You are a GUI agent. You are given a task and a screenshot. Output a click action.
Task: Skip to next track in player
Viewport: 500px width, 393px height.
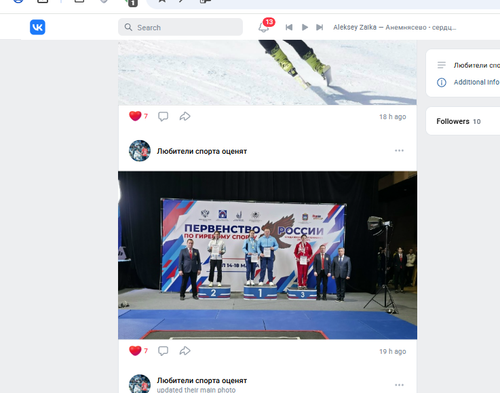320,27
